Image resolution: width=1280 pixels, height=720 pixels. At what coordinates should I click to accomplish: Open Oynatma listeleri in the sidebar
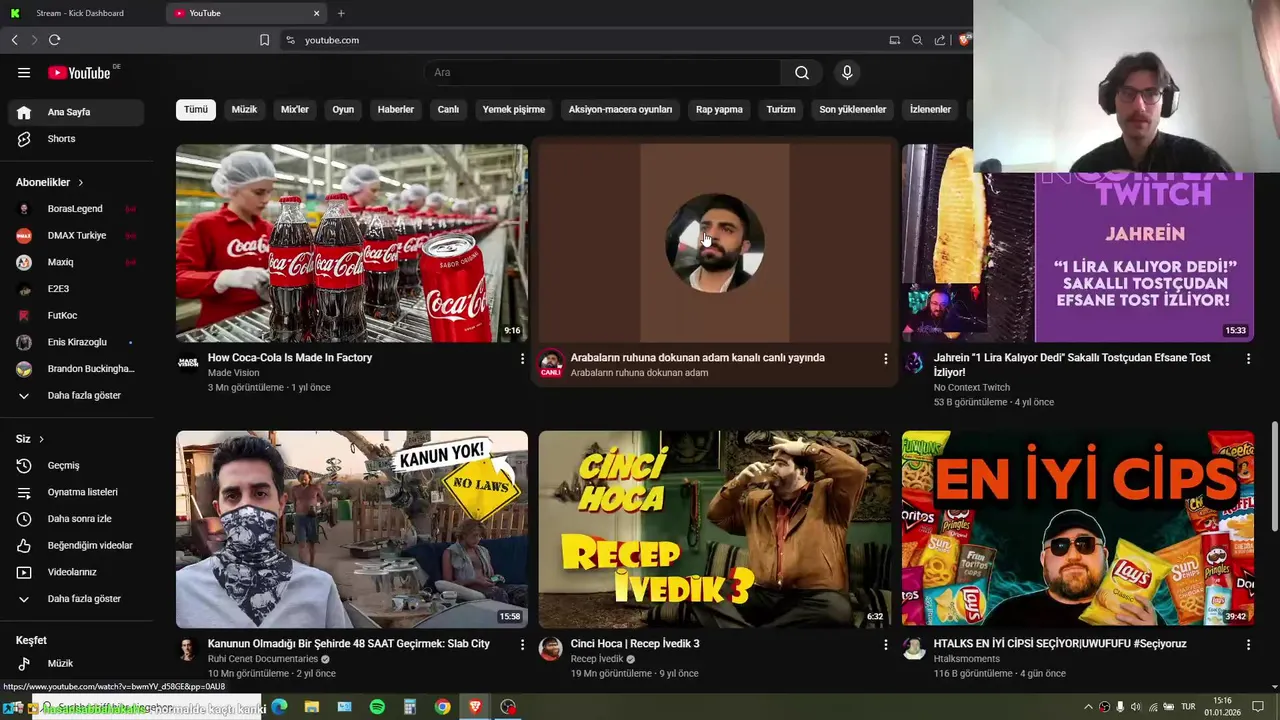click(76, 492)
